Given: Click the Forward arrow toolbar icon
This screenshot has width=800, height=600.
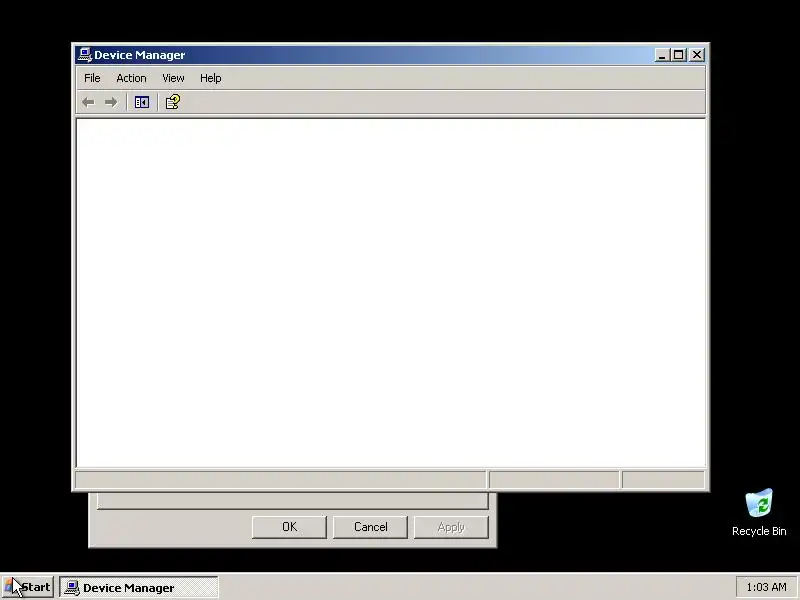Looking at the screenshot, I should [111, 103].
